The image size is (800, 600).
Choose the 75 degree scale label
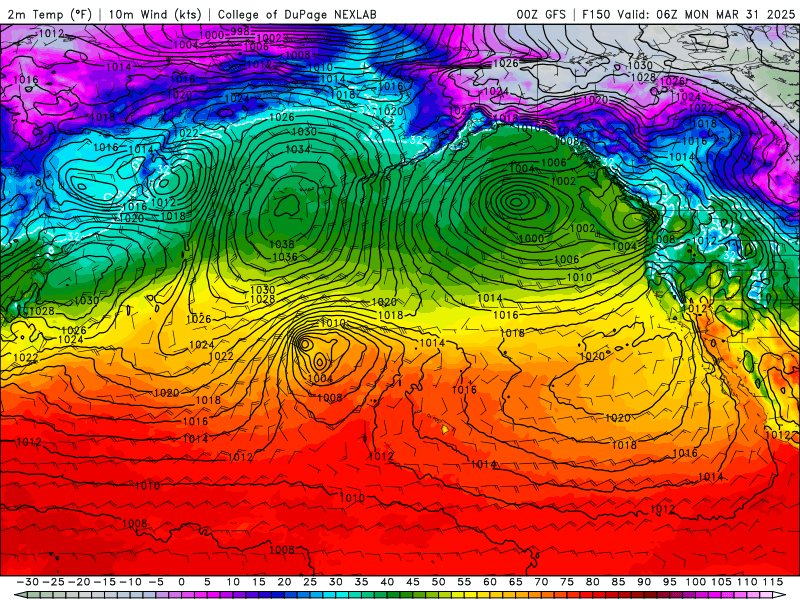point(567,582)
